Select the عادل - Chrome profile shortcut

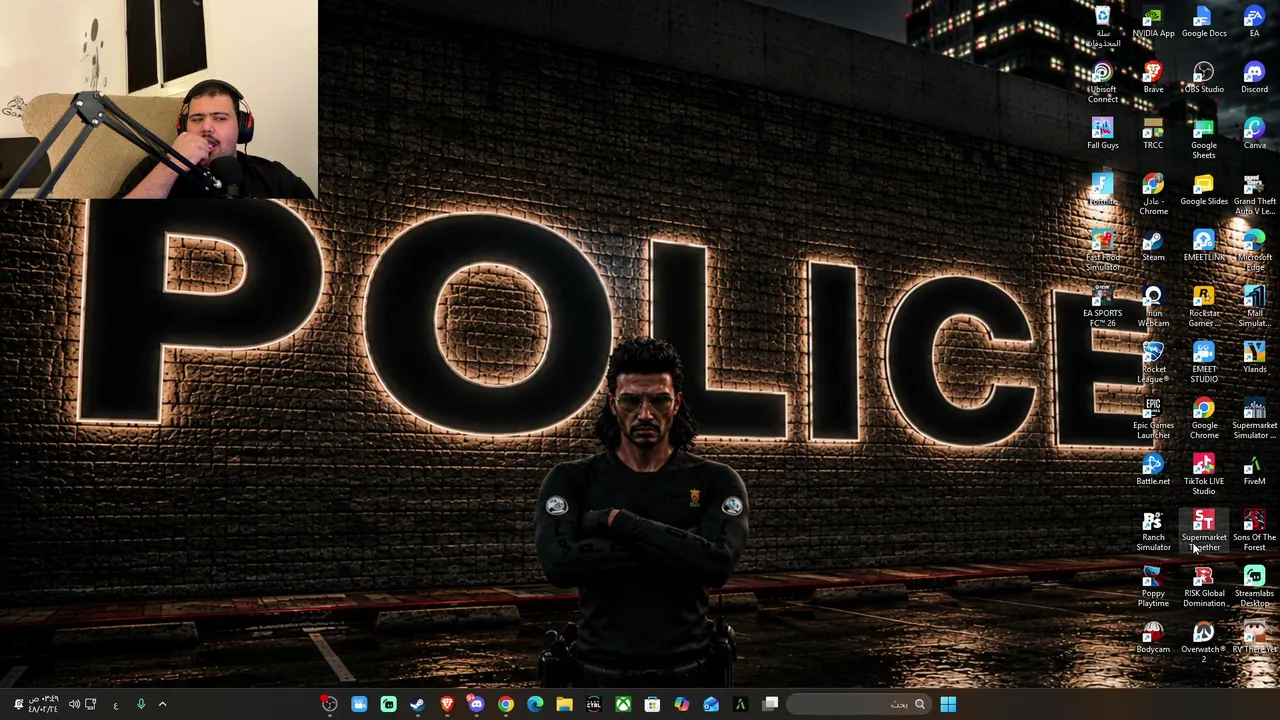coord(1153,194)
